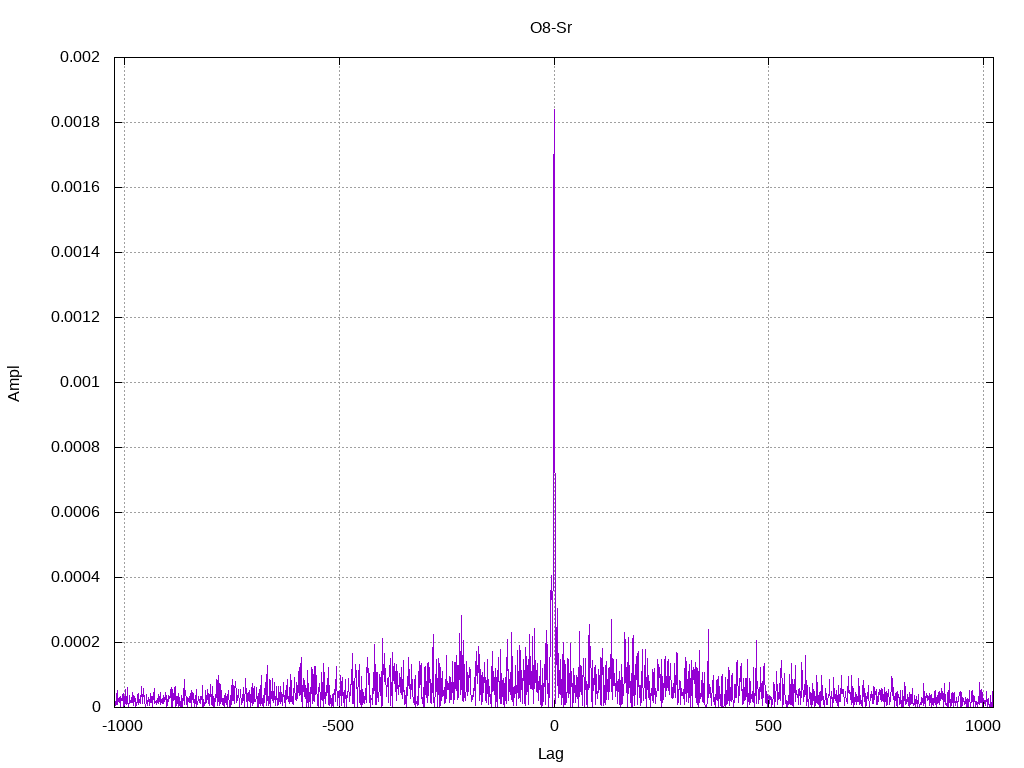
Task: Click the plot title O8-Sr
Action: tap(551, 28)
